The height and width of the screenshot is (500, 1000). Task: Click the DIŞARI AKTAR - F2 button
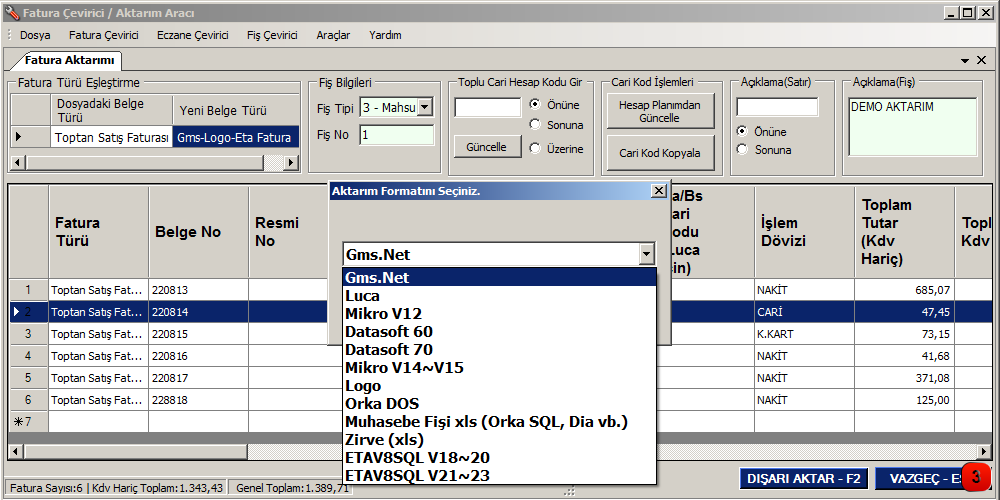pyautogui.click(x=804, y=478)
